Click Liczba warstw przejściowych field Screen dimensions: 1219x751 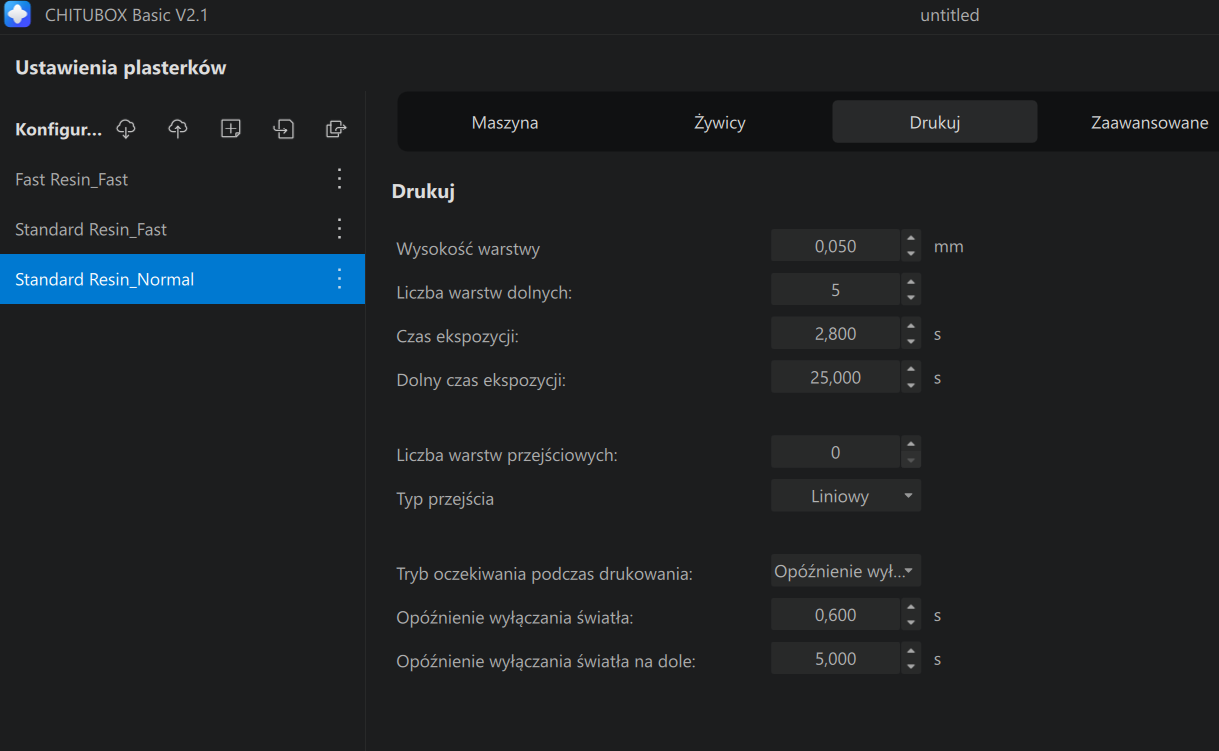coord(836,452)
